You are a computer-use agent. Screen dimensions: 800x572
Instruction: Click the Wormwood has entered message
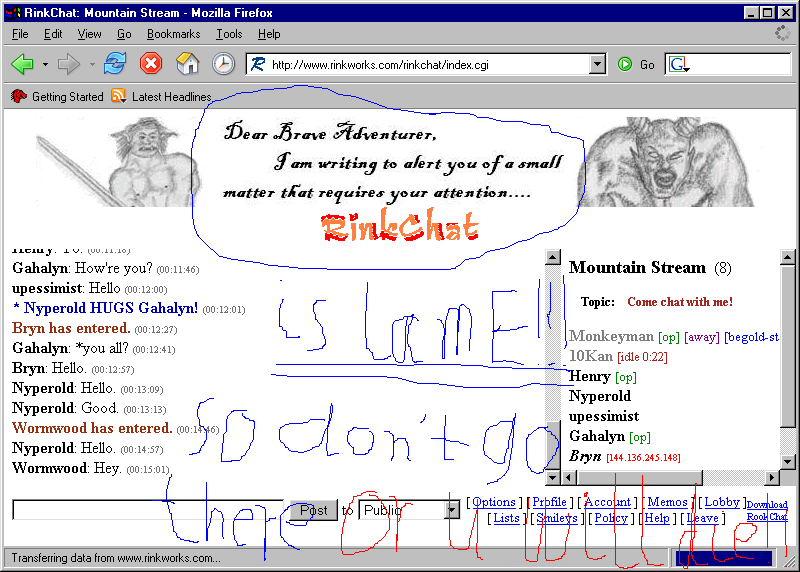pos(92,428)
